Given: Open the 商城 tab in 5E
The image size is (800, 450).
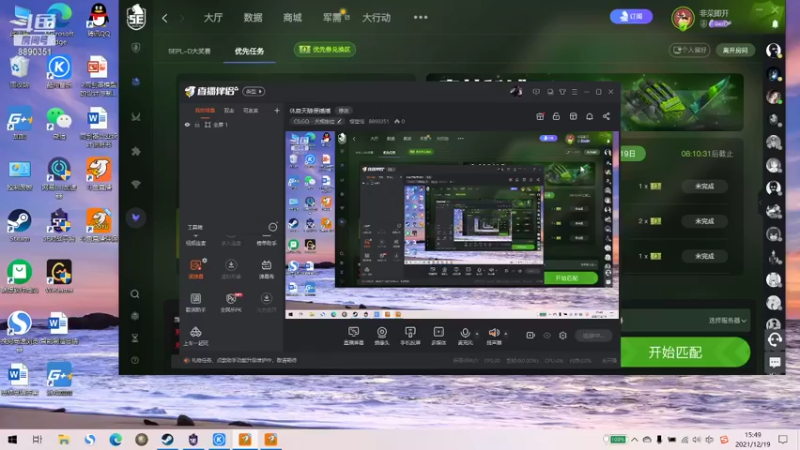Looking at the screenshot, I should pyautogui.click(x=292, y=17).
